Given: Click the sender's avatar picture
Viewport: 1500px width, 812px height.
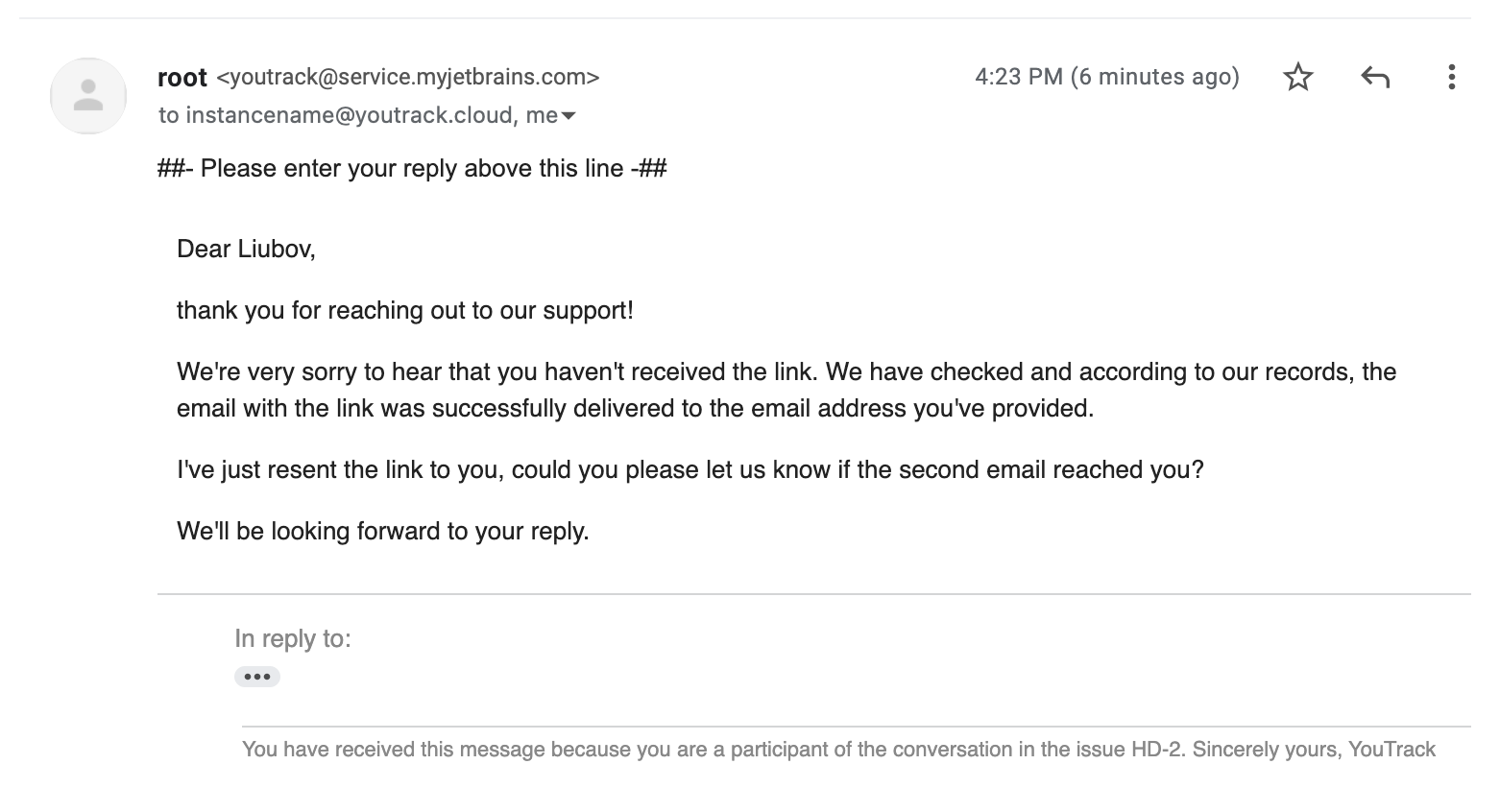Looking at the screenshot, I should tap(88, 96).
